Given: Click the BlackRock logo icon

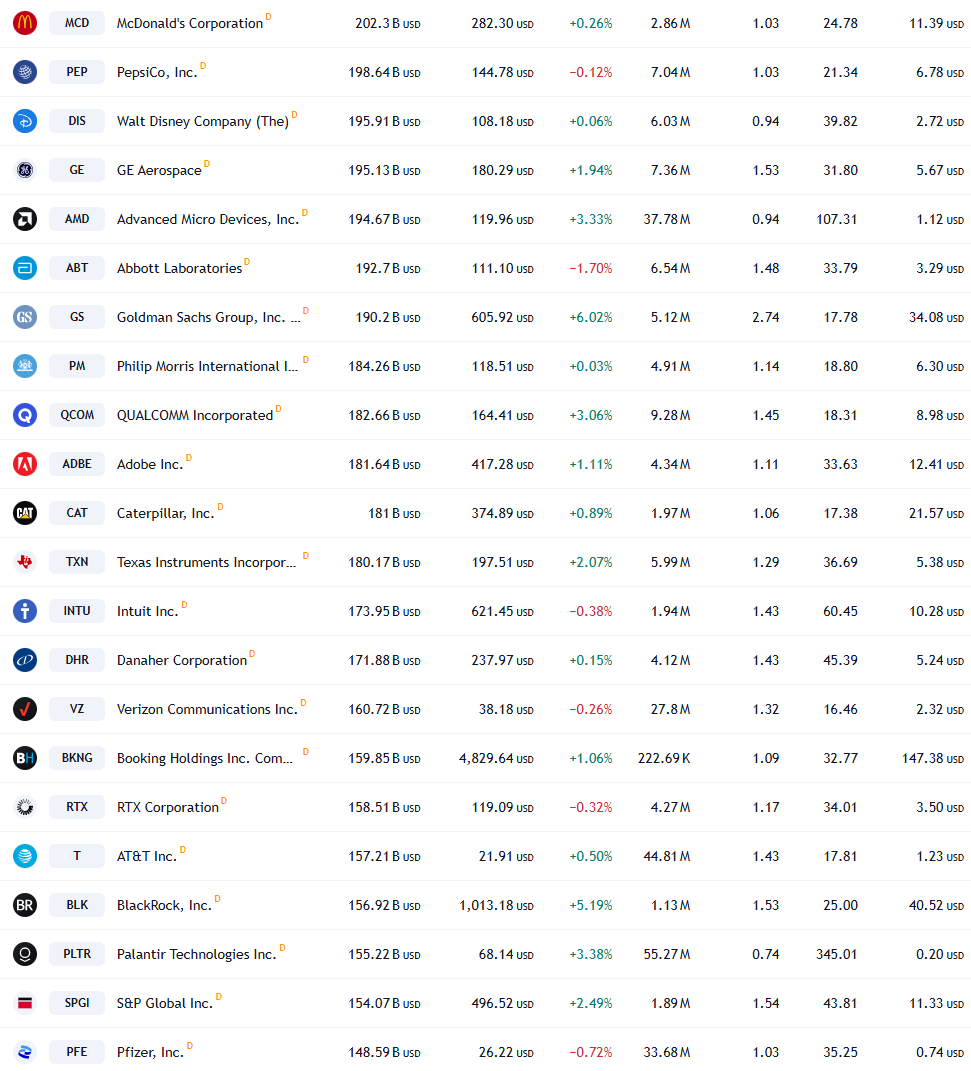Looking at the screenshot, I should [25, 905].
